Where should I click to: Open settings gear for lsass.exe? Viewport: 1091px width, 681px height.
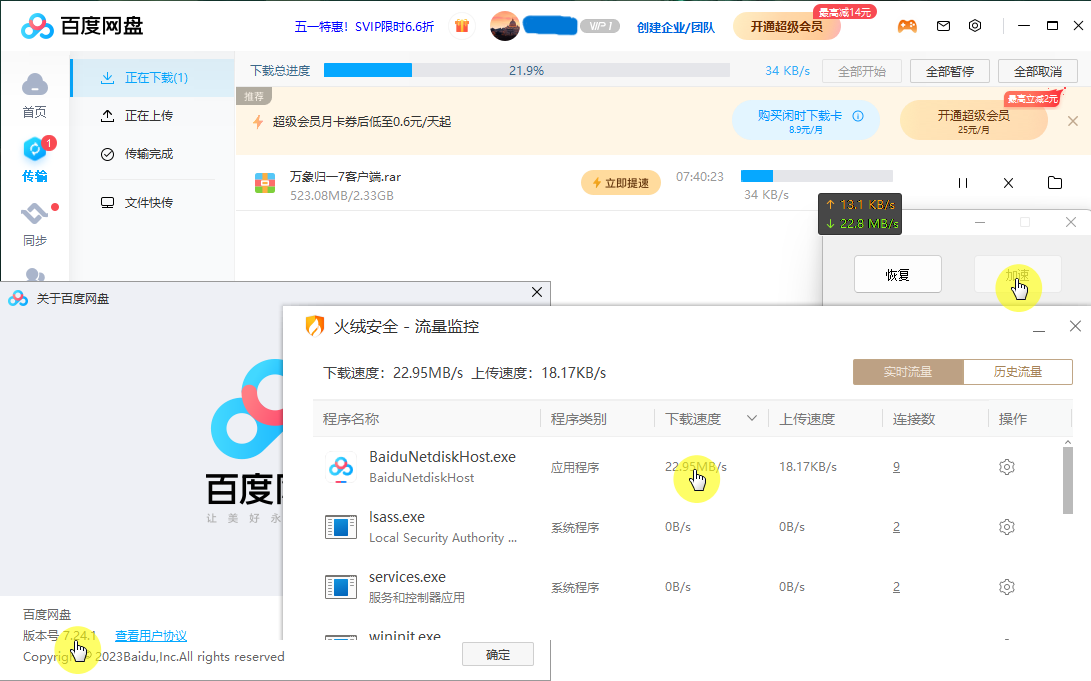tap(1007, 527)
